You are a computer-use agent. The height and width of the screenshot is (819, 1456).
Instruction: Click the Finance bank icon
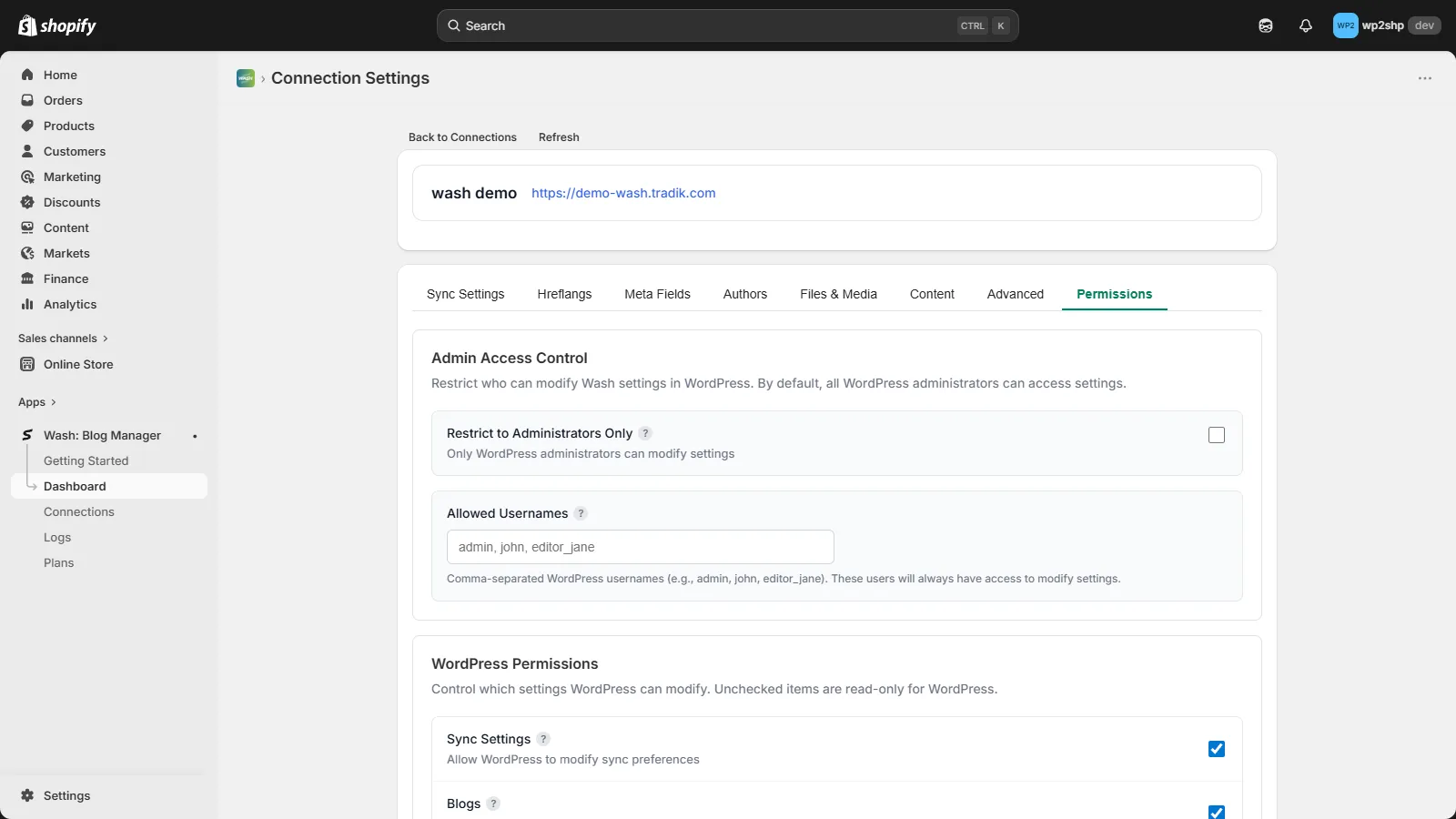[x=27, y=278]
